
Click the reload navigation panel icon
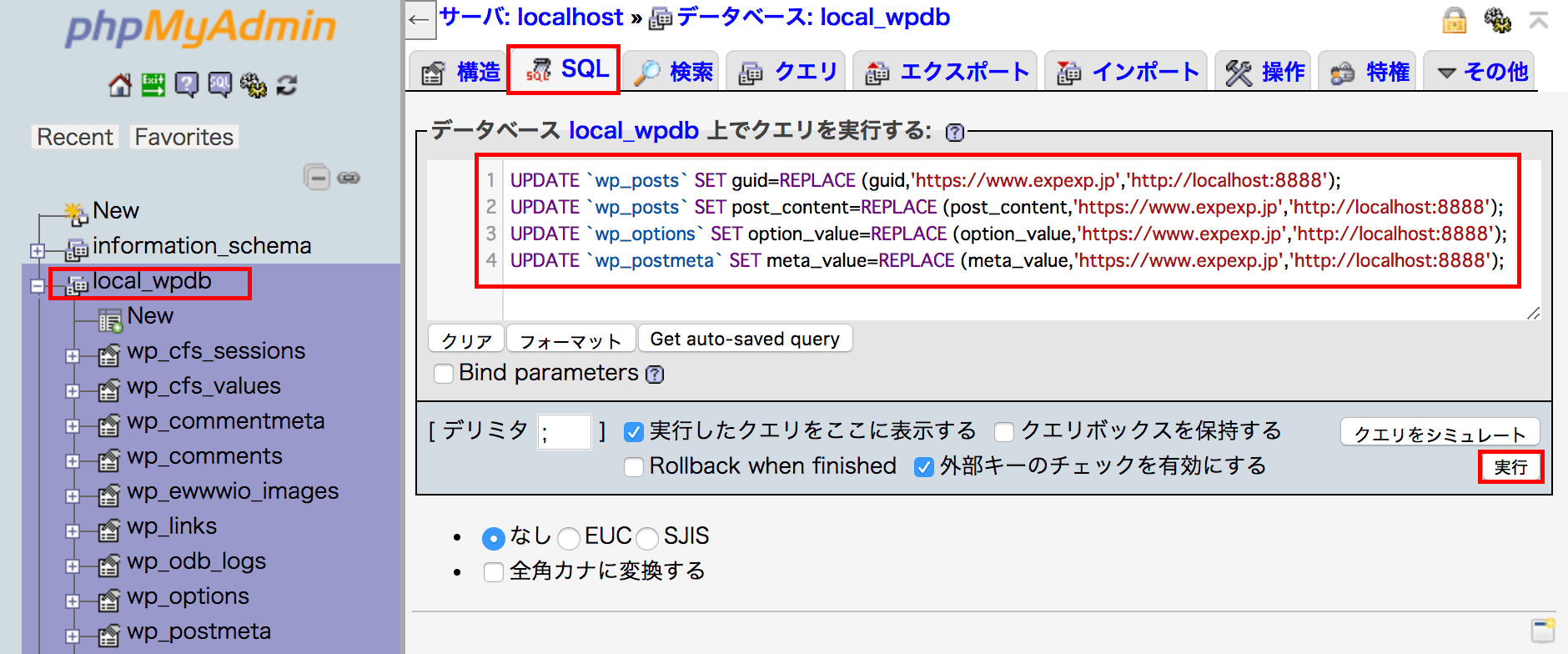click(287, 85)
